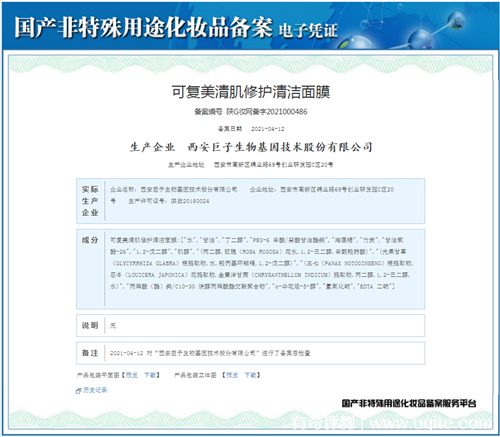Click the 备案日期 2021-04-12 line
This screenshot has height=437, width=500.
coord(251,129)
